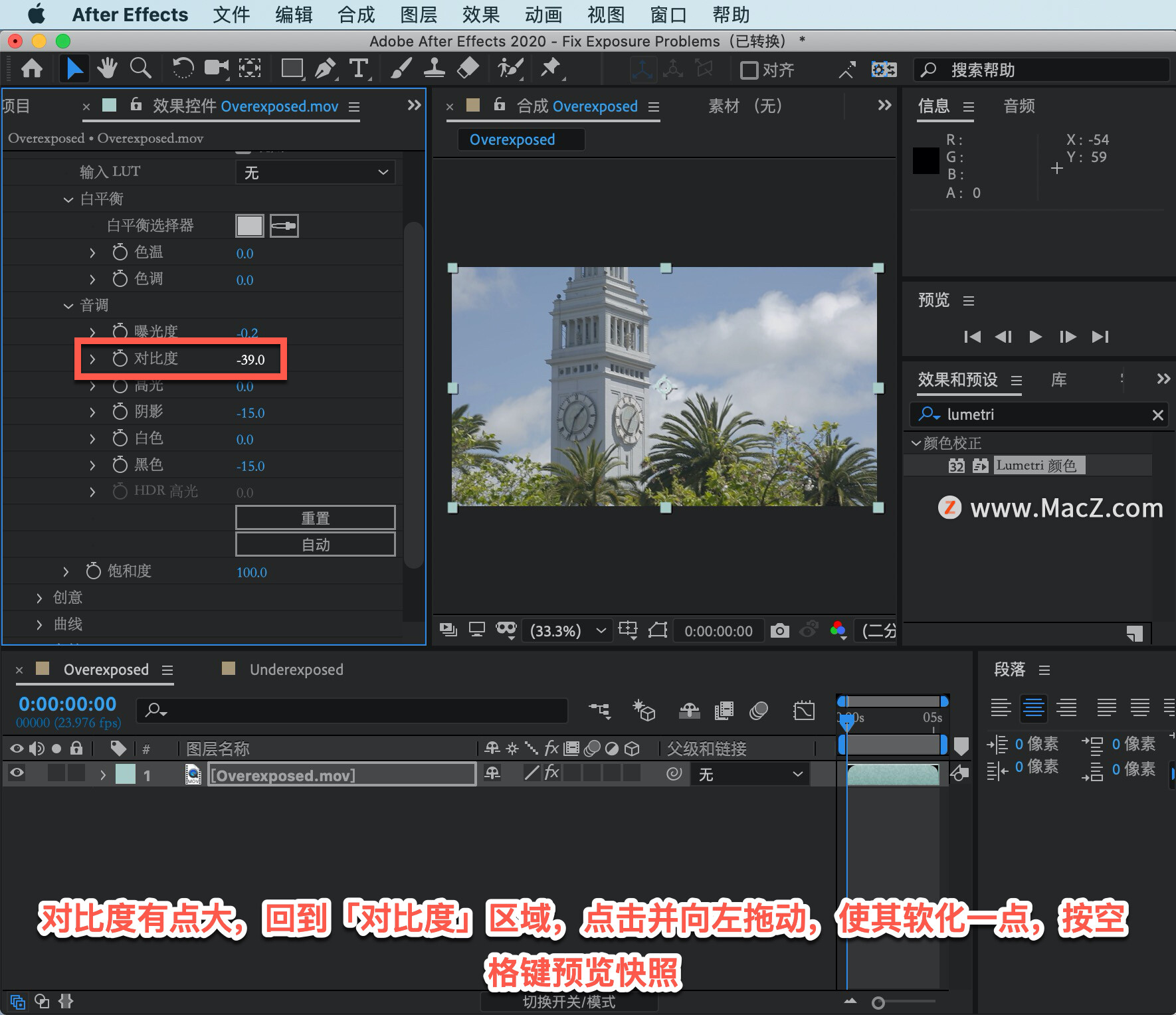Screen dimensions: 1176x1015
Task: Enable the 对齐 snapping checkbox
Action: [x=749, y=70]
